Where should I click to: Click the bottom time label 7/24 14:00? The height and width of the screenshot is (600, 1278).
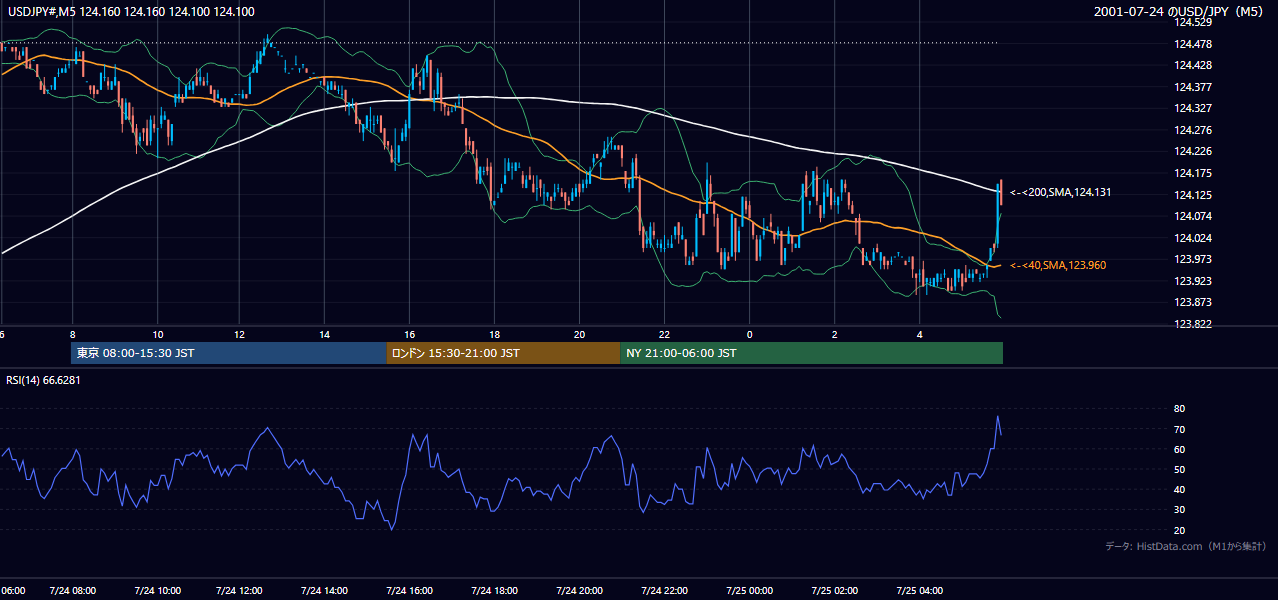pos(326,591)
